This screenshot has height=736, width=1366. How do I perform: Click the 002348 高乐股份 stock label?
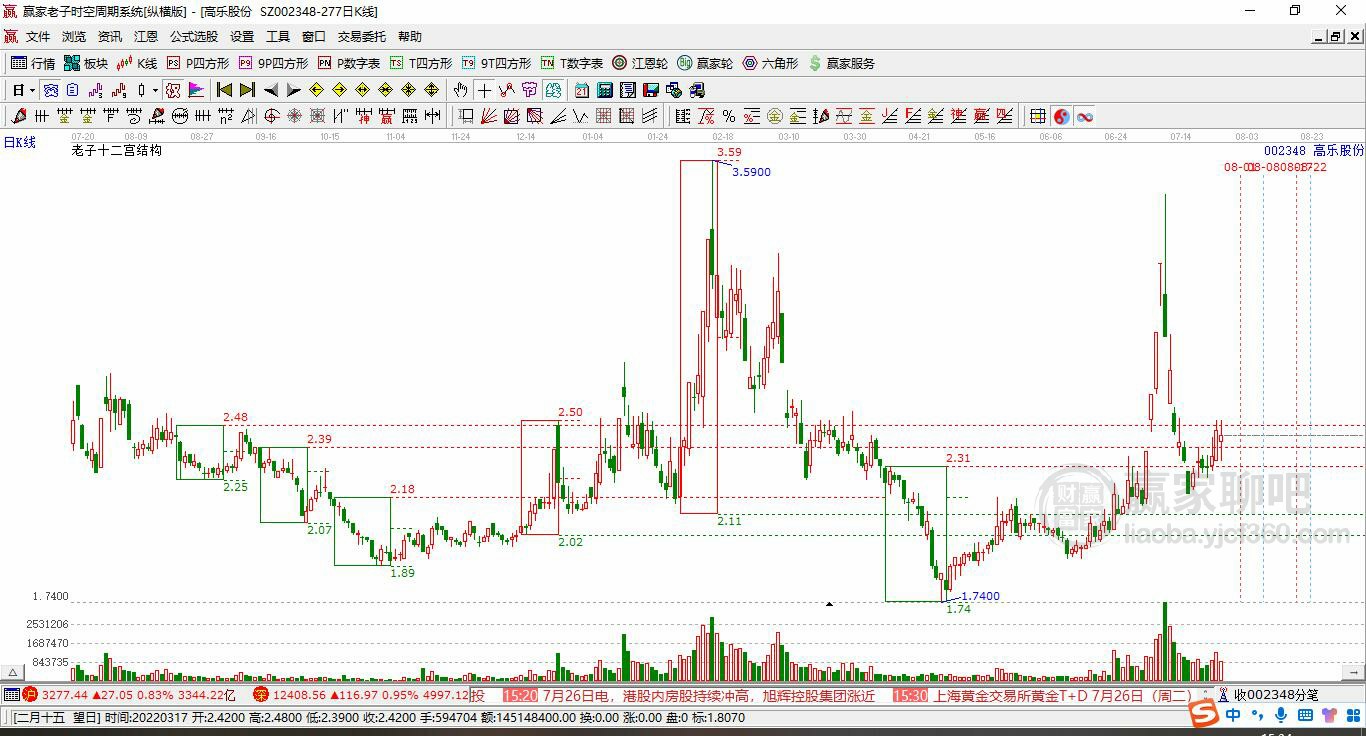click(1313, 151)
